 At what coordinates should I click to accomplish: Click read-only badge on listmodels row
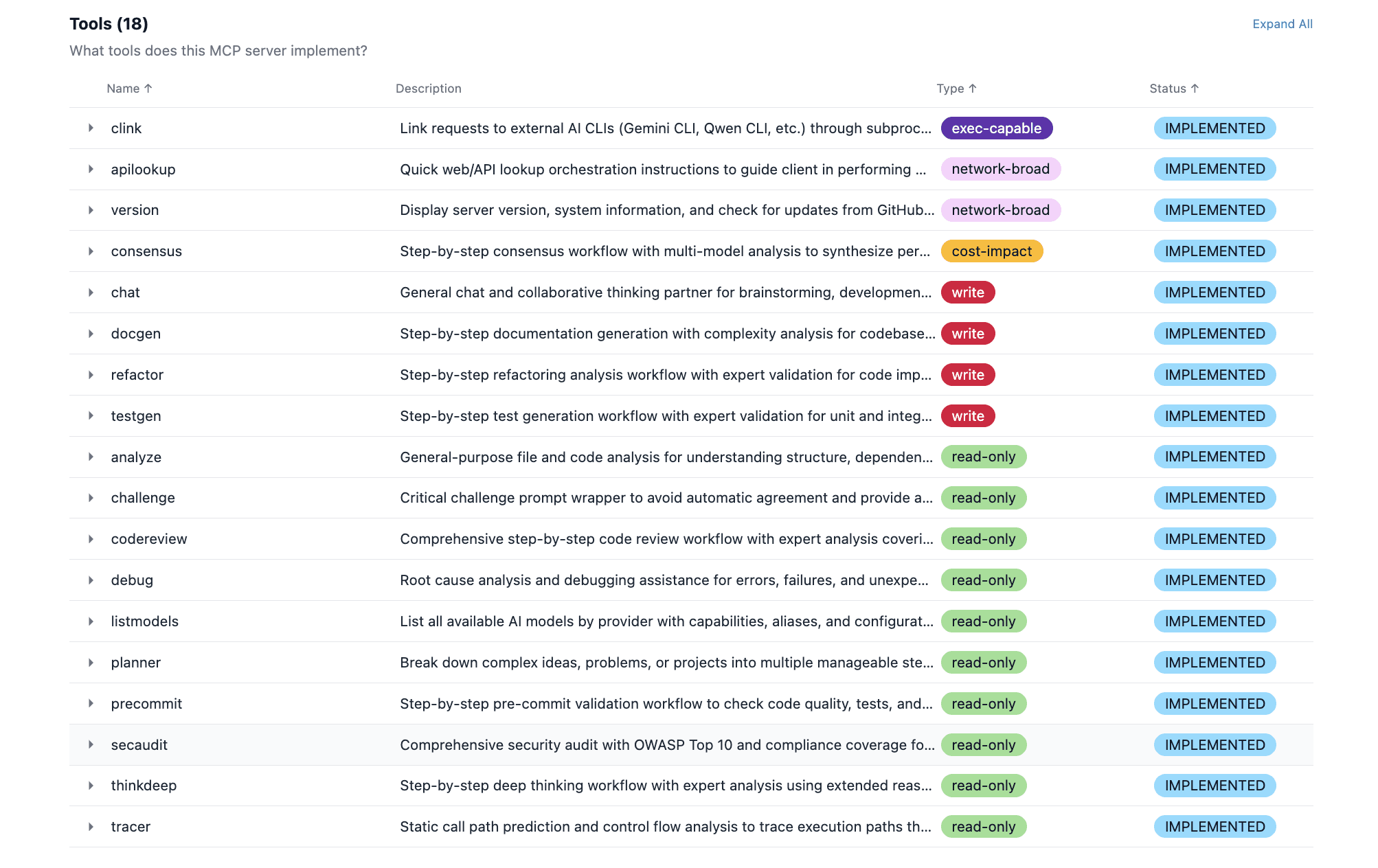click(983, 621)
